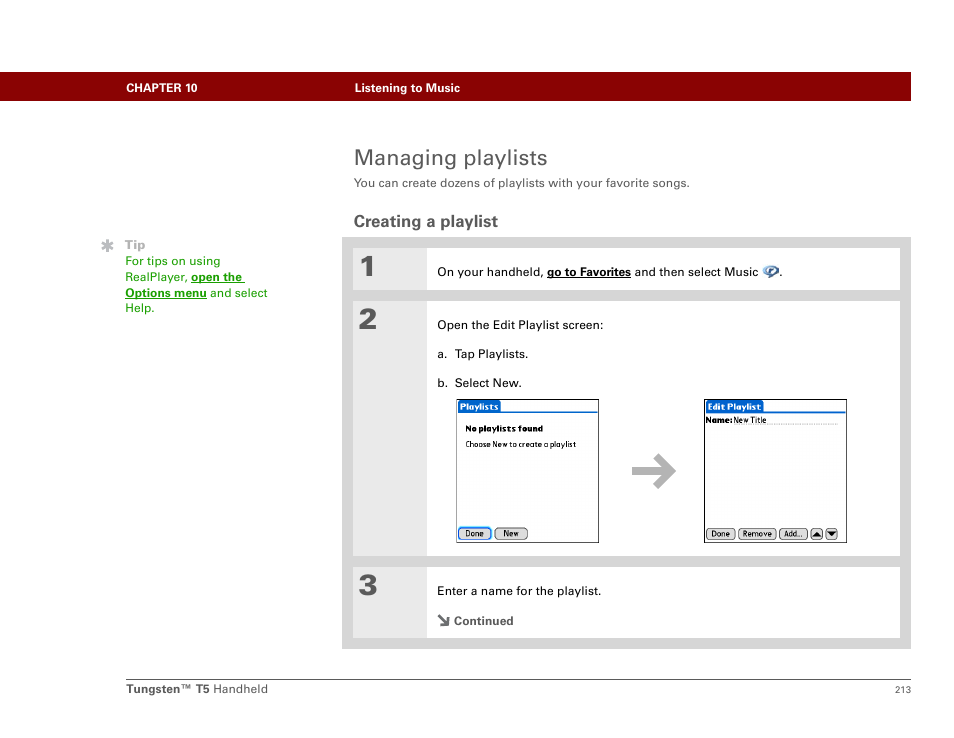Tap New in the Playlists screen
The height and width of the screenshot is (738, 954).
click(511, 534)
